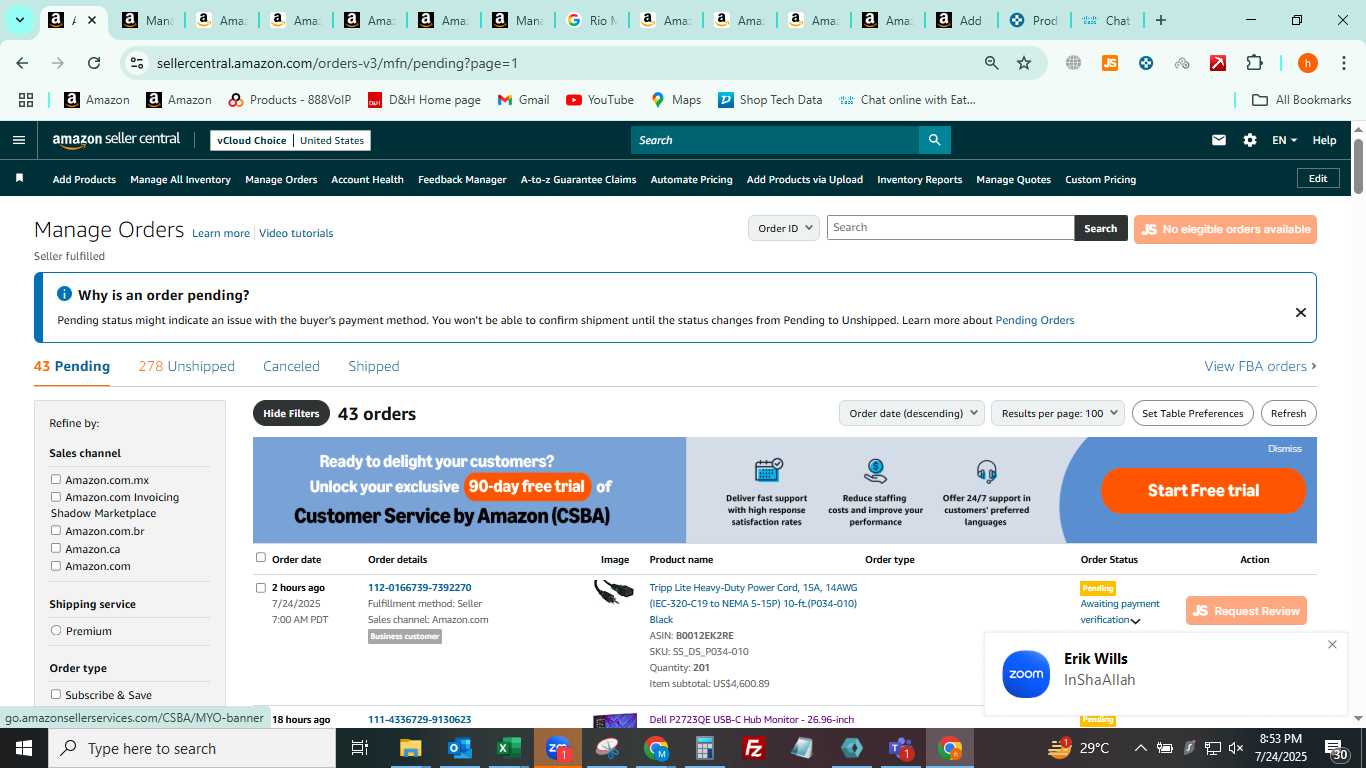This screenshot has width=1366, height=768.
Task: Switch to the Canceled orders tab
Action: [291, 366]
